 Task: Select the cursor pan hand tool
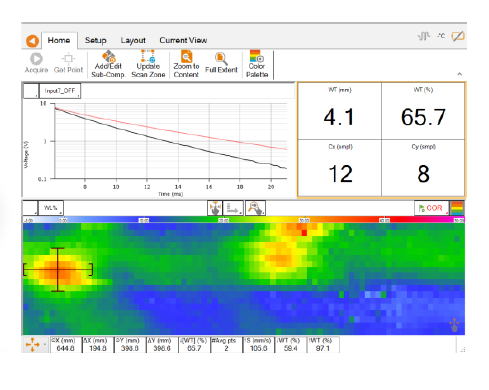pos(215,208)
